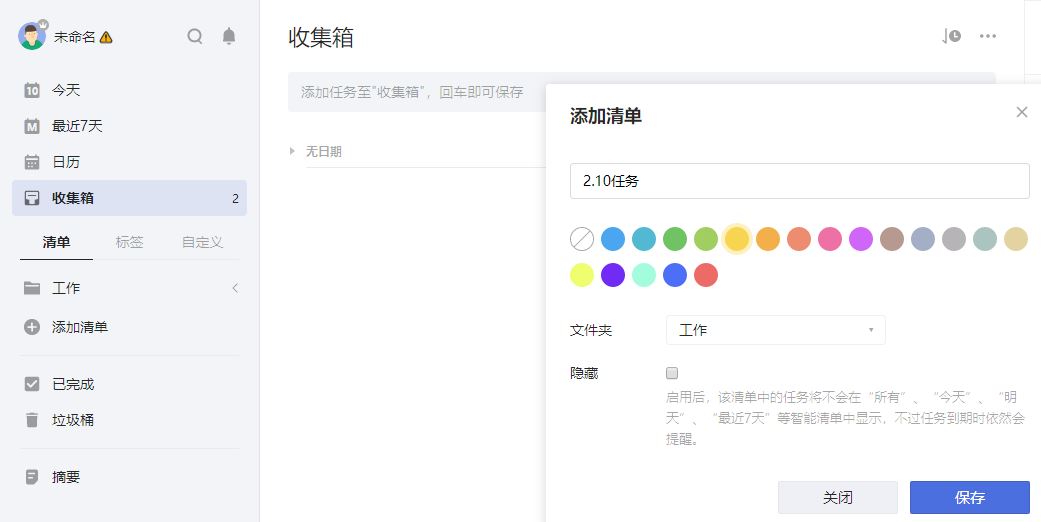Pick the red color swatch
Screen dimensions: 1041x522
pos(706,275)
